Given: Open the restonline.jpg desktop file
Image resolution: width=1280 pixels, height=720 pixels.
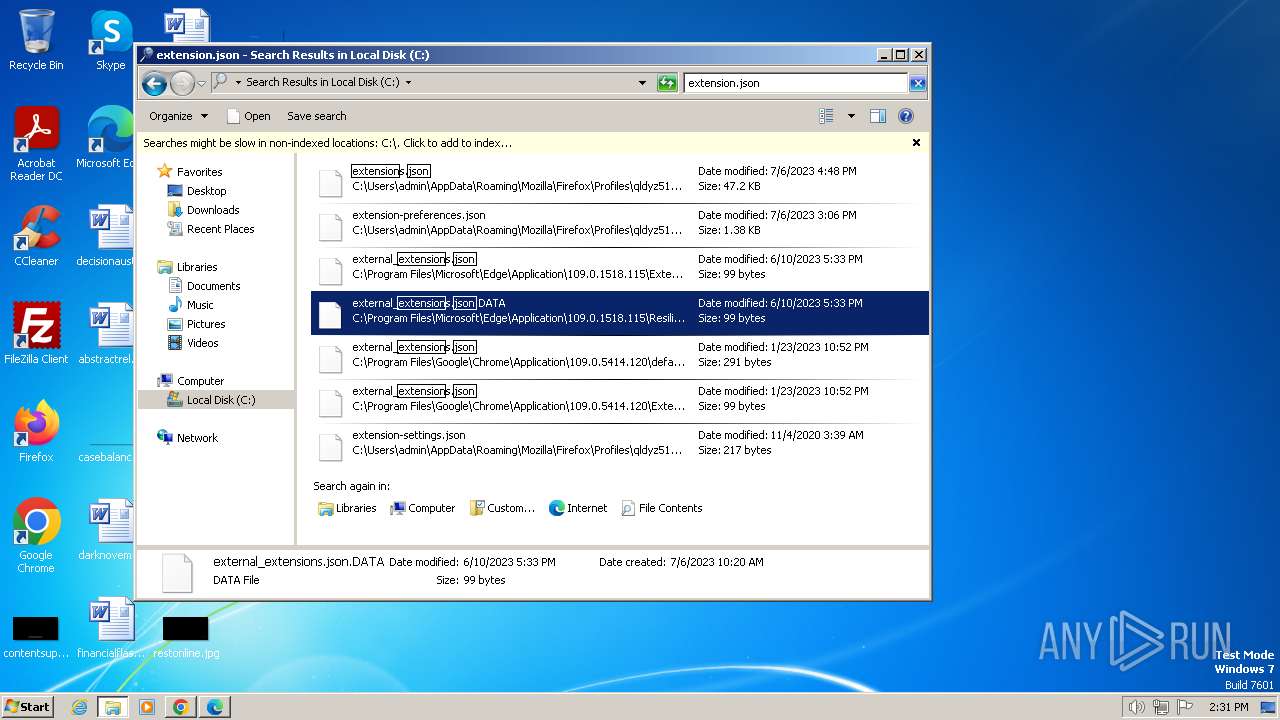Looking at the screenshot, I should tap(186, 638).
